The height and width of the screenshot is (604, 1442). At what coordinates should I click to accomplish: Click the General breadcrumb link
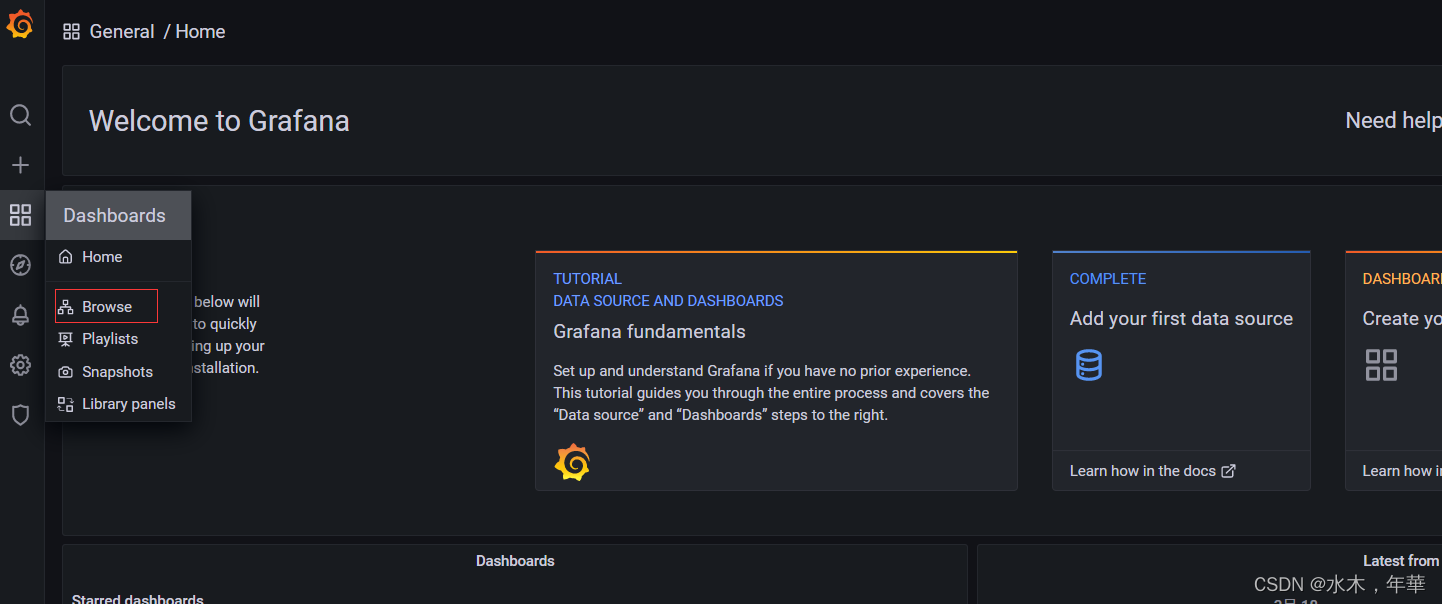(x=122, y=32)
